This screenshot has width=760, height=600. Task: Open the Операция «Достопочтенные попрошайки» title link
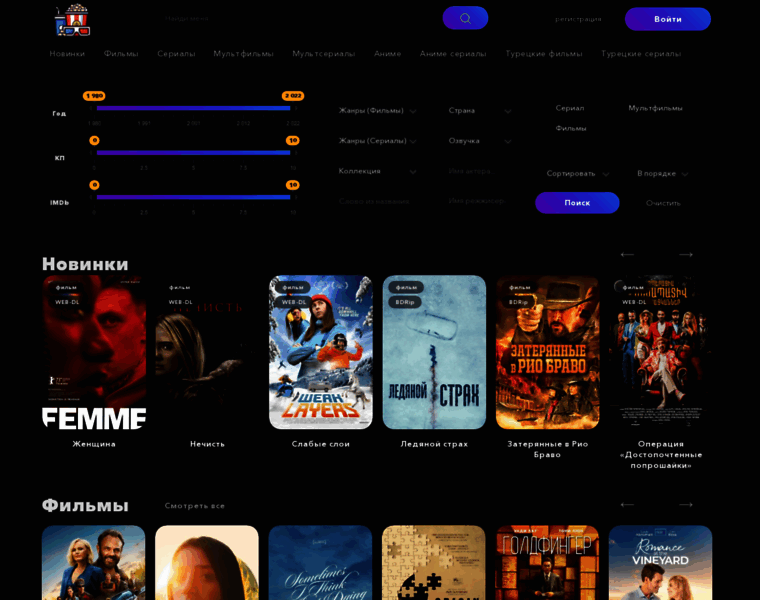(661, 455)
